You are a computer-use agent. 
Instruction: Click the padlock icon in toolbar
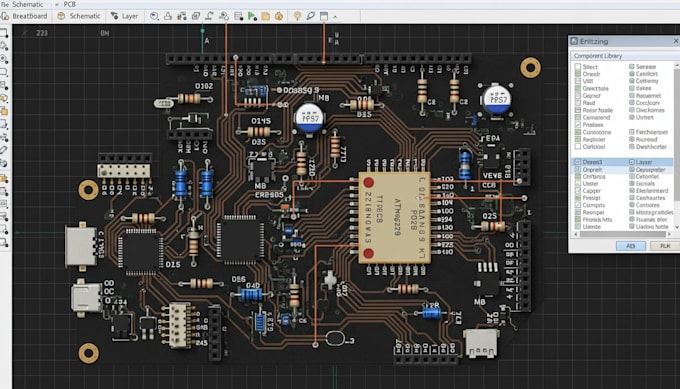click(x=168, y=16)
